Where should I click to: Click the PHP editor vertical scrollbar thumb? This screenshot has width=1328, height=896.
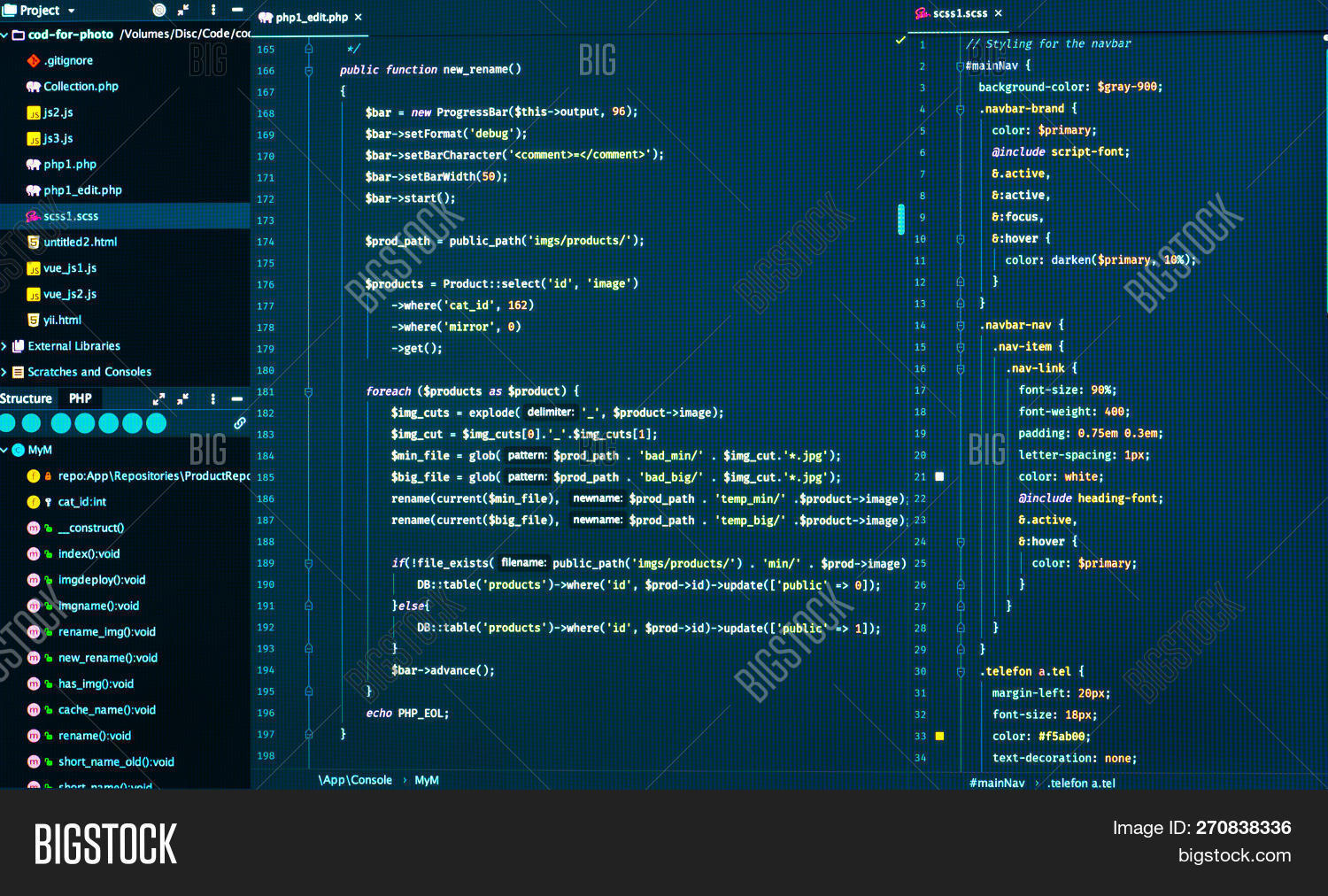(x=900, y=219)
